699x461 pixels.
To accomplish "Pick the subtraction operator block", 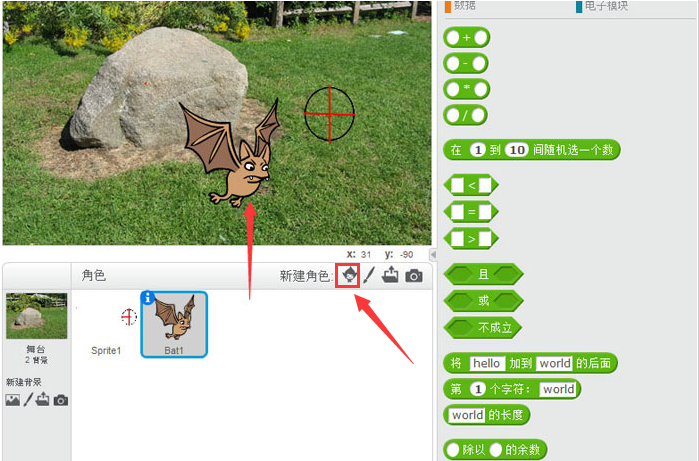I will [x=466, y=64].
